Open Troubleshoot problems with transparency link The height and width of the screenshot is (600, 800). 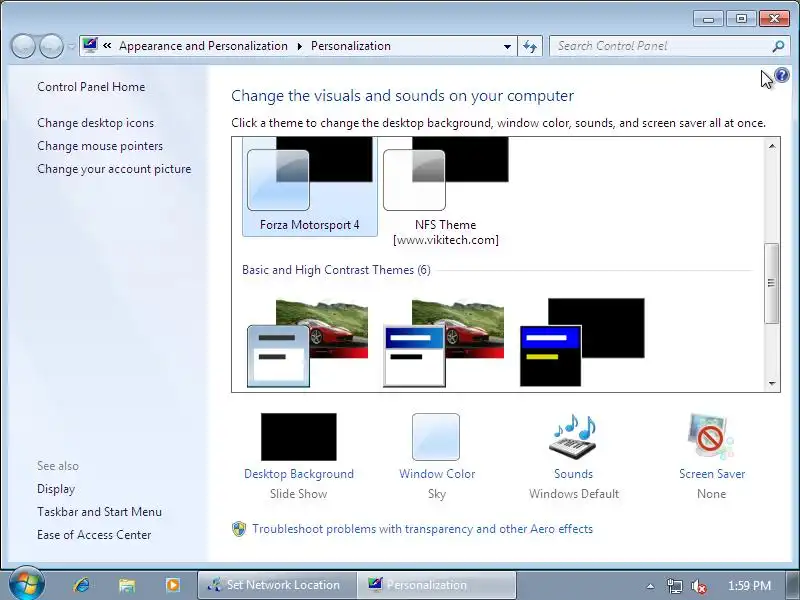[422, 529]
